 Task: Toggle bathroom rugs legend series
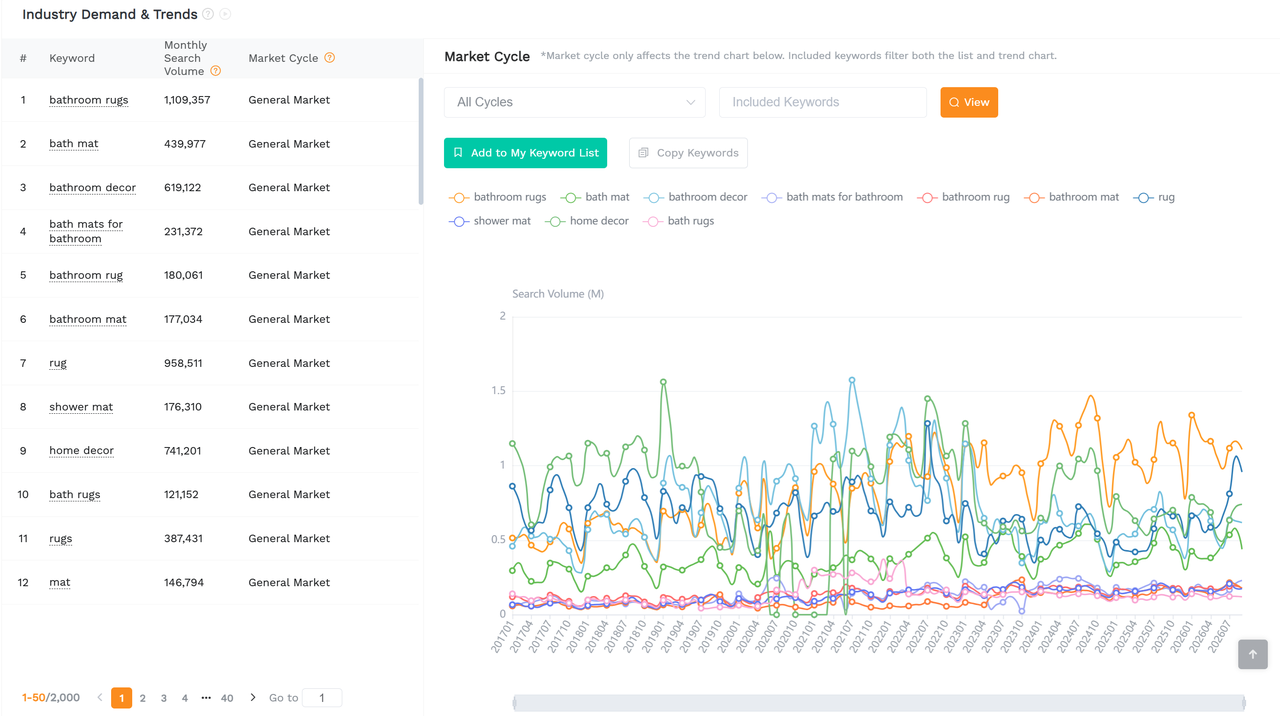click(x=498, y=197)
